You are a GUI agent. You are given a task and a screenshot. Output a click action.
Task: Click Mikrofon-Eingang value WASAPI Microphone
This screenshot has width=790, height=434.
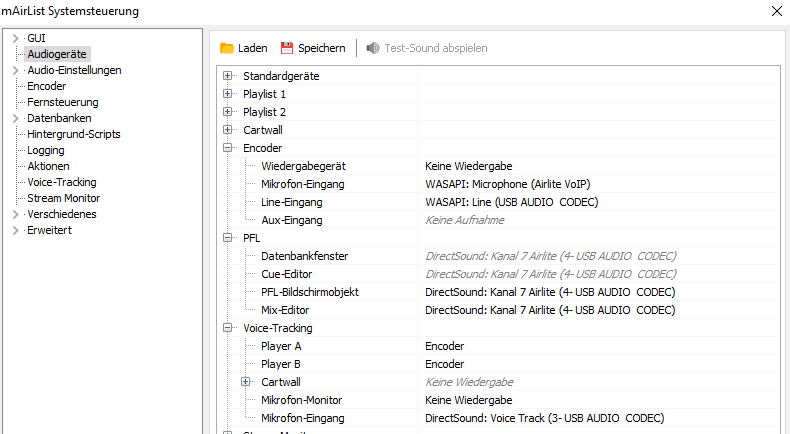[519, 184]
